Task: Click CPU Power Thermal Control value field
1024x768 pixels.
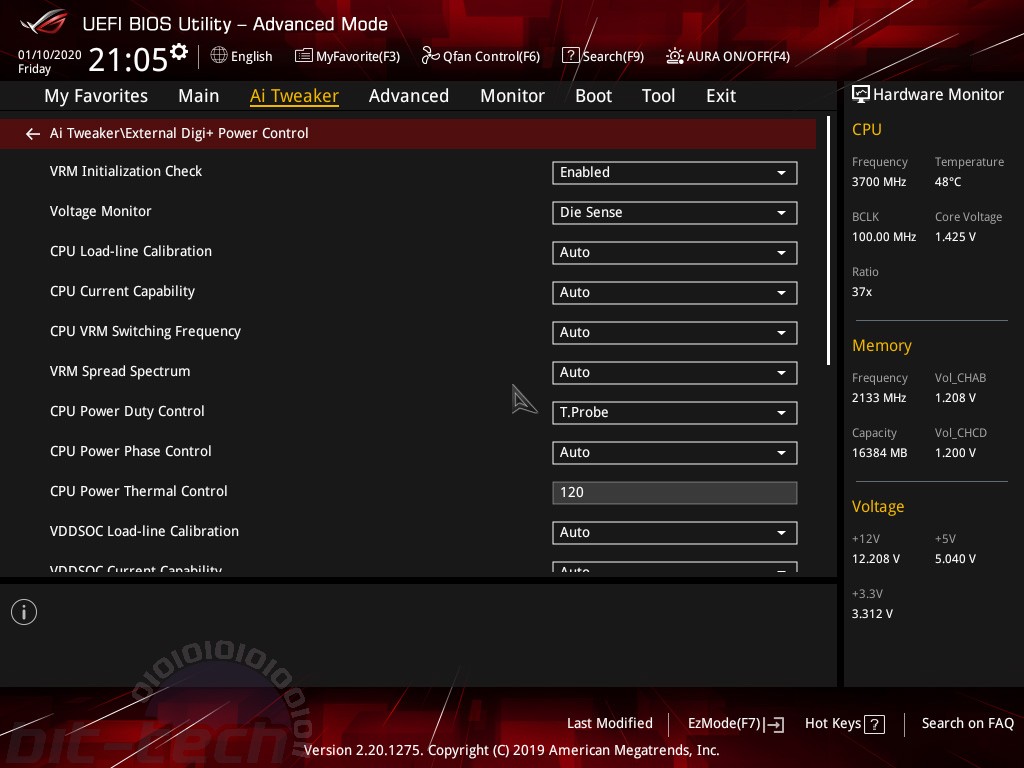Action: pos(675,492)
